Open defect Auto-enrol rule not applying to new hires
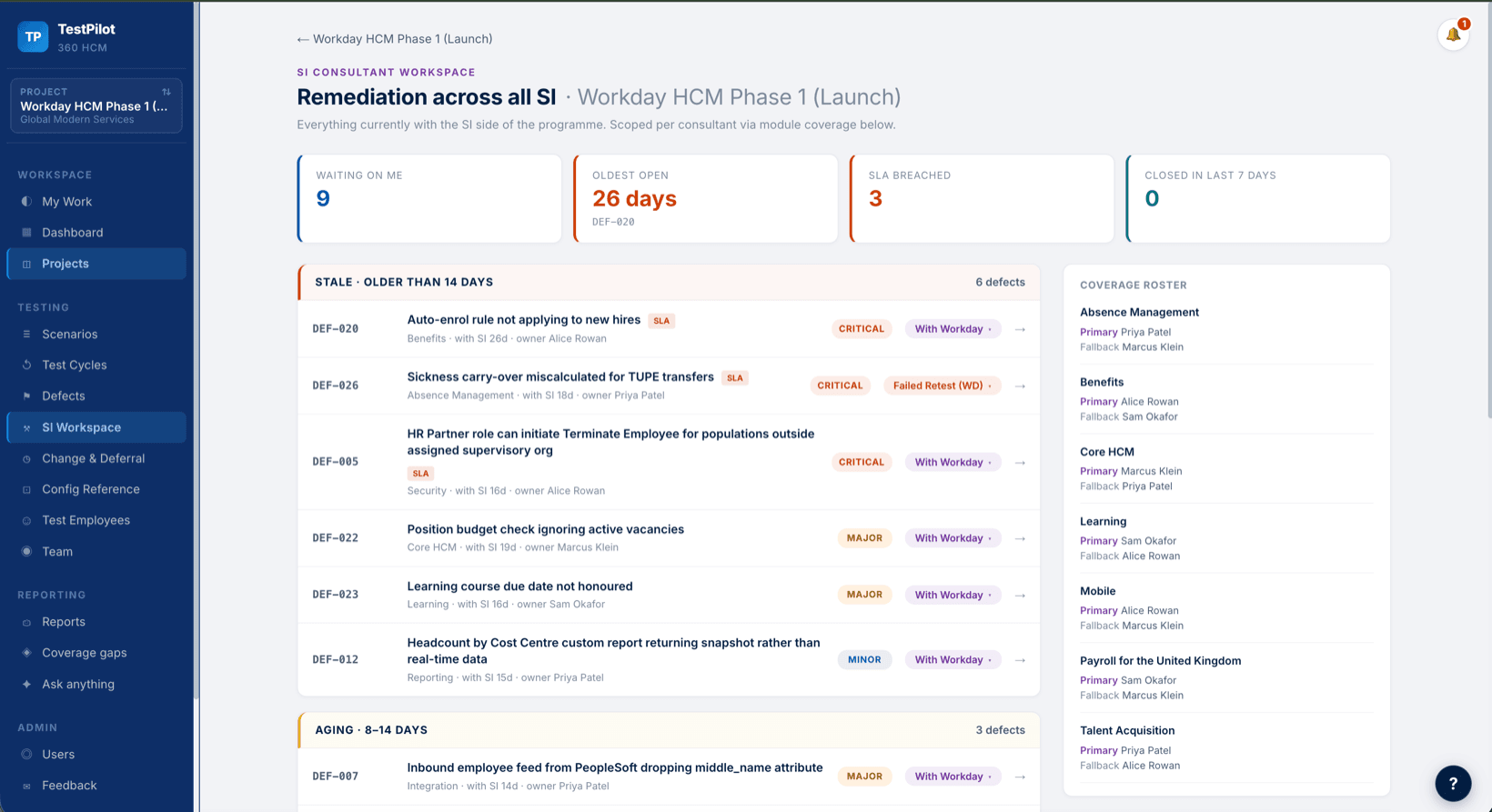The width and height of the screenshot is (1492, 812). tap(524, 320)
